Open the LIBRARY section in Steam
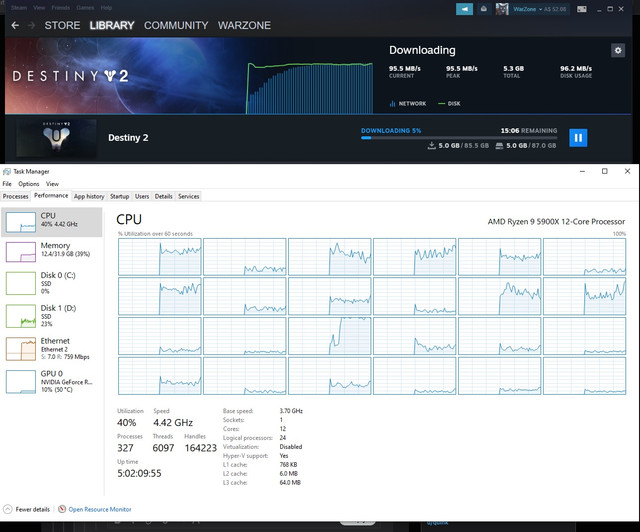The image size is (640, 532). tap(112, 25)
